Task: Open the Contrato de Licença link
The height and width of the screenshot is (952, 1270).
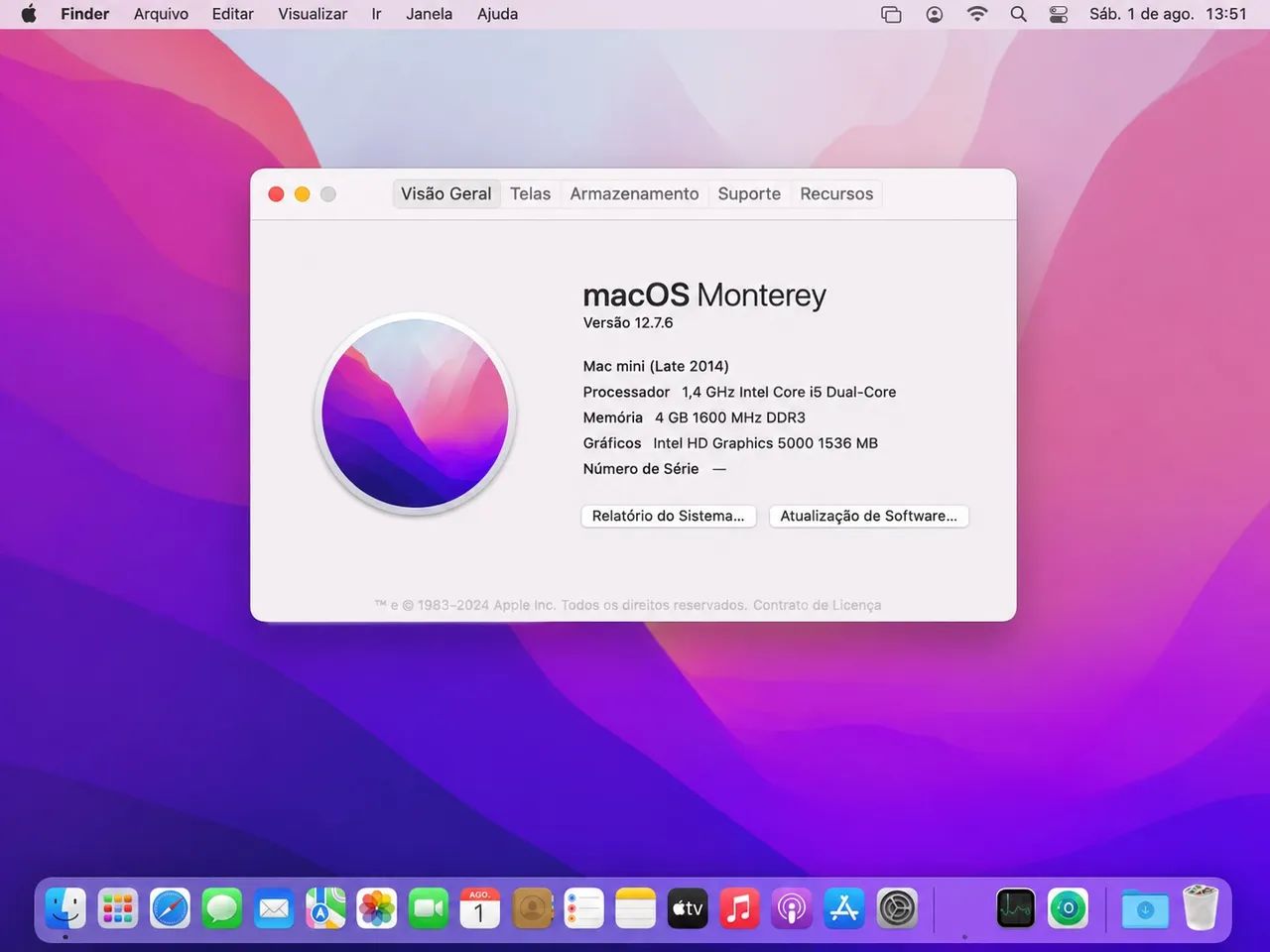Action: pos(817,605)
